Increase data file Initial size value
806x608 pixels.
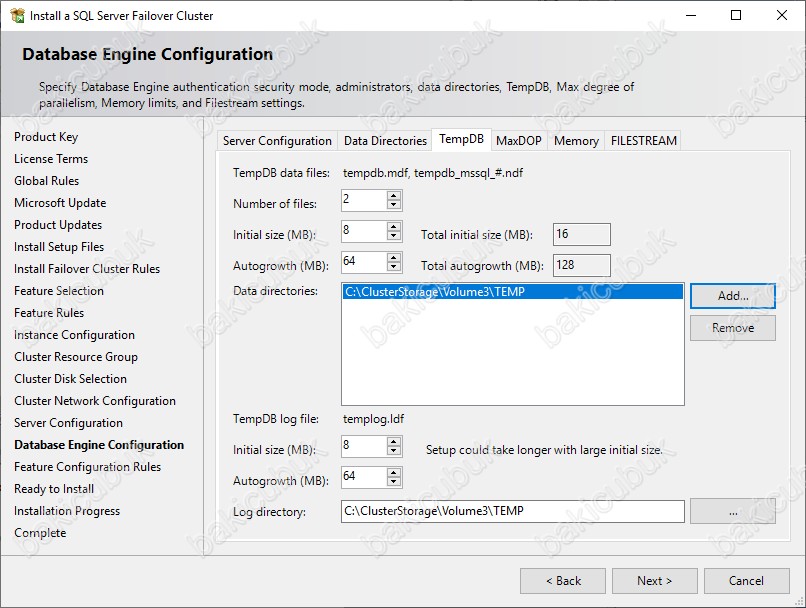394,227
